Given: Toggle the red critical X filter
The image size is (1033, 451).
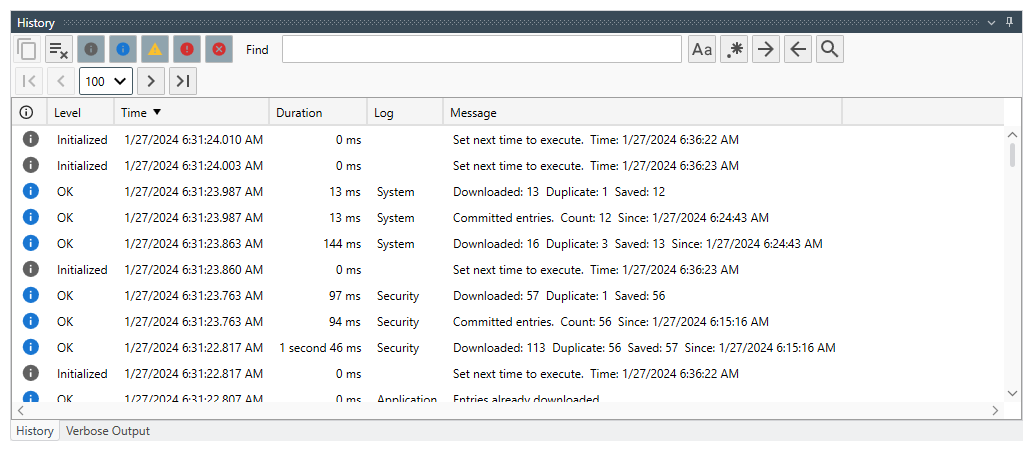Looking at the screenshot, I should click(x=219, y=49).
